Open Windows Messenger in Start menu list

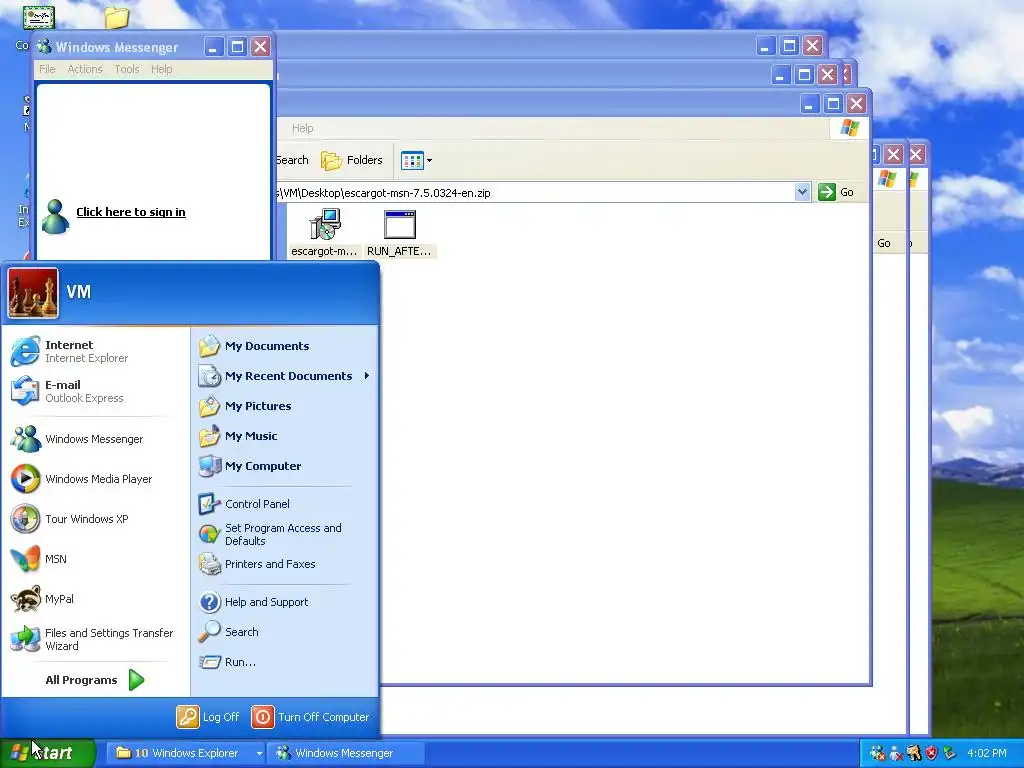tap(96, 439)
